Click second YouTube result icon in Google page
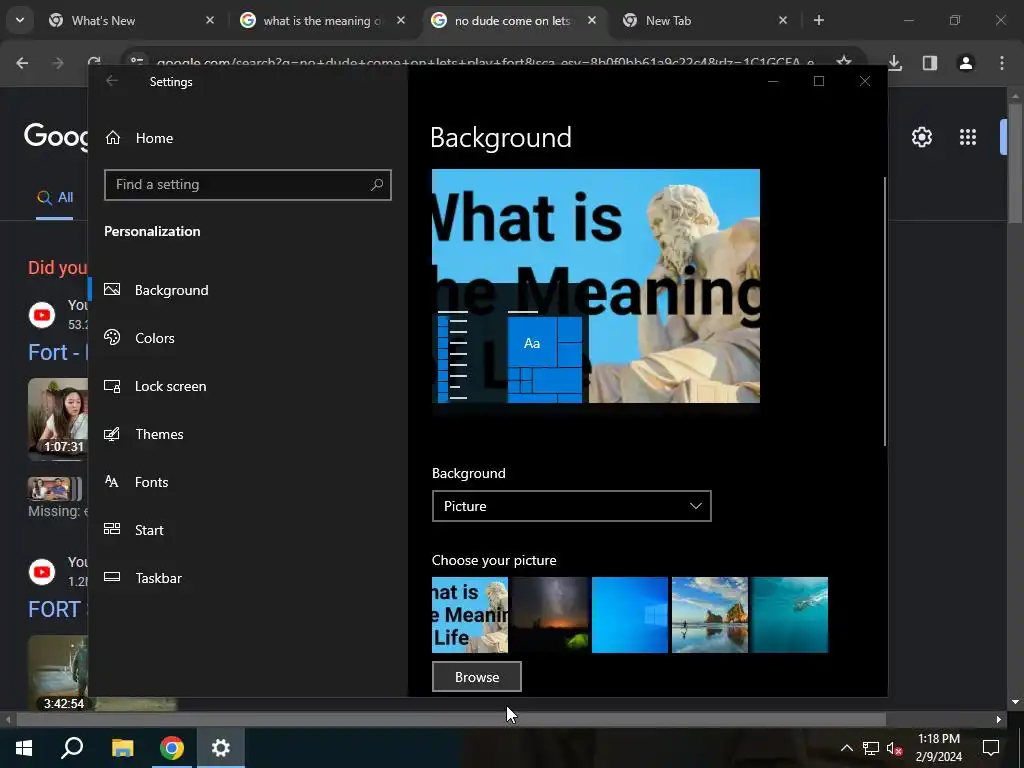The height and width of the screenshot is (768, 1024). coord(42,572)
